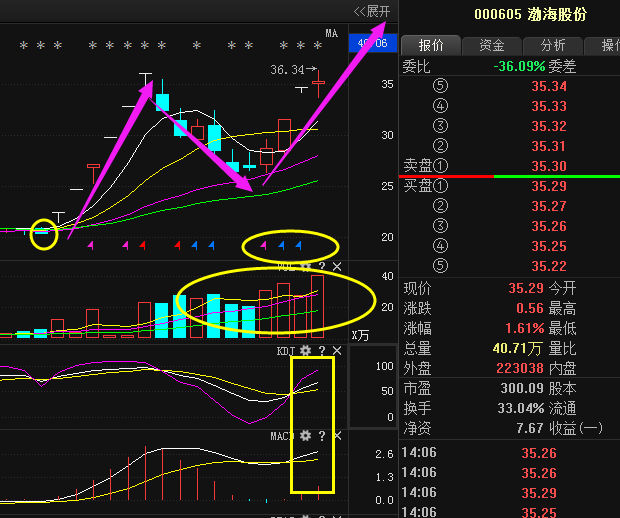Viewport: 620px width, 518px height.
Task: Select sell level 4 price 35.33
Action: click(x=549, y=106)
